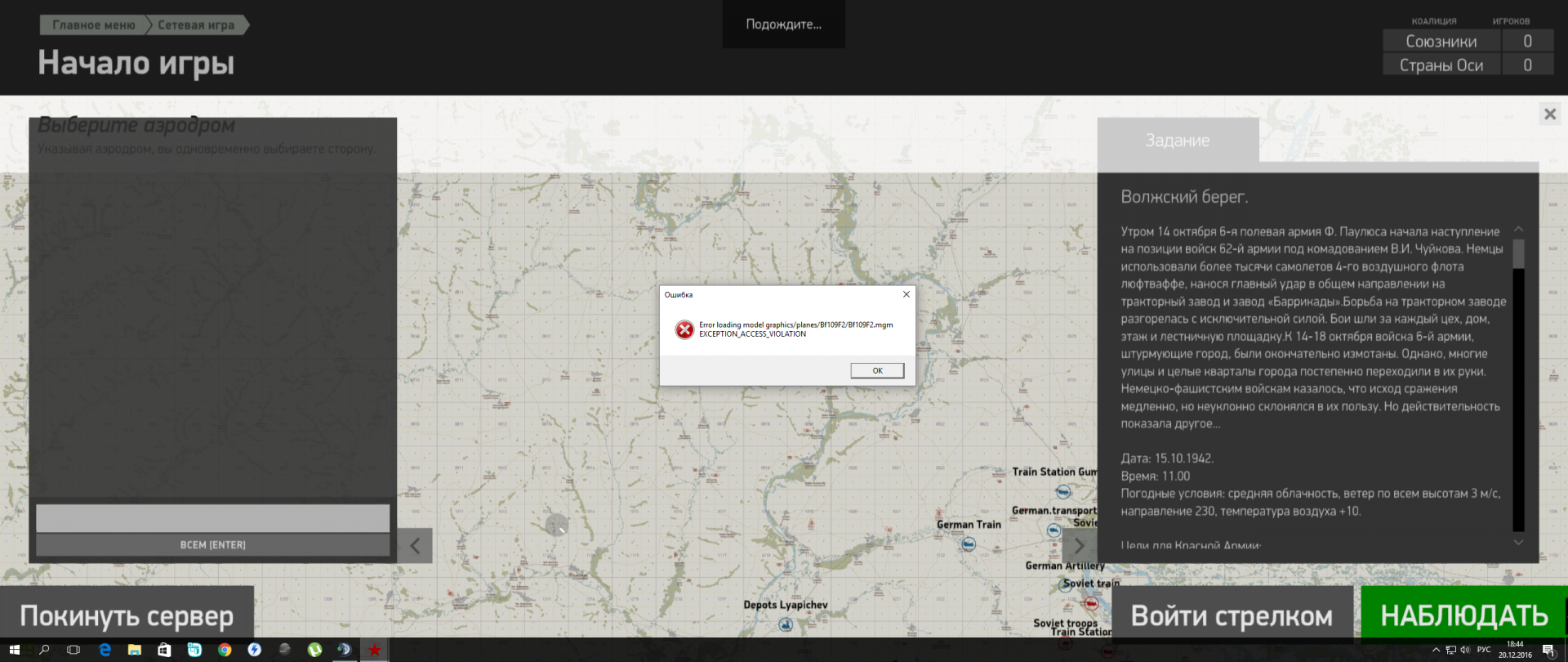Open Windows Store from taskbar
Image resolution: width=1568 pixels, height=662 pixels.
pos(164,650)
